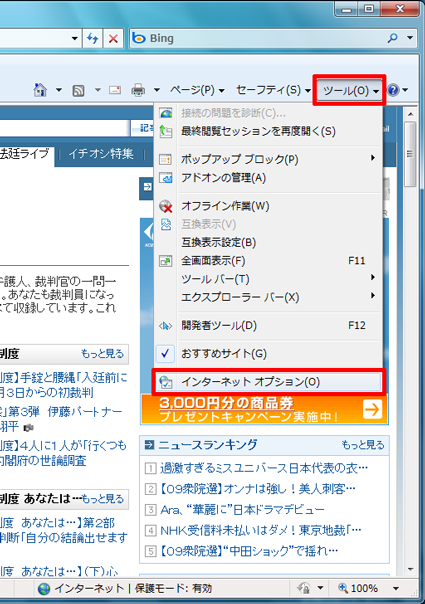Click the vertical scrollbar up arrow
The image size is (425, 604).
tap(410, 114)
